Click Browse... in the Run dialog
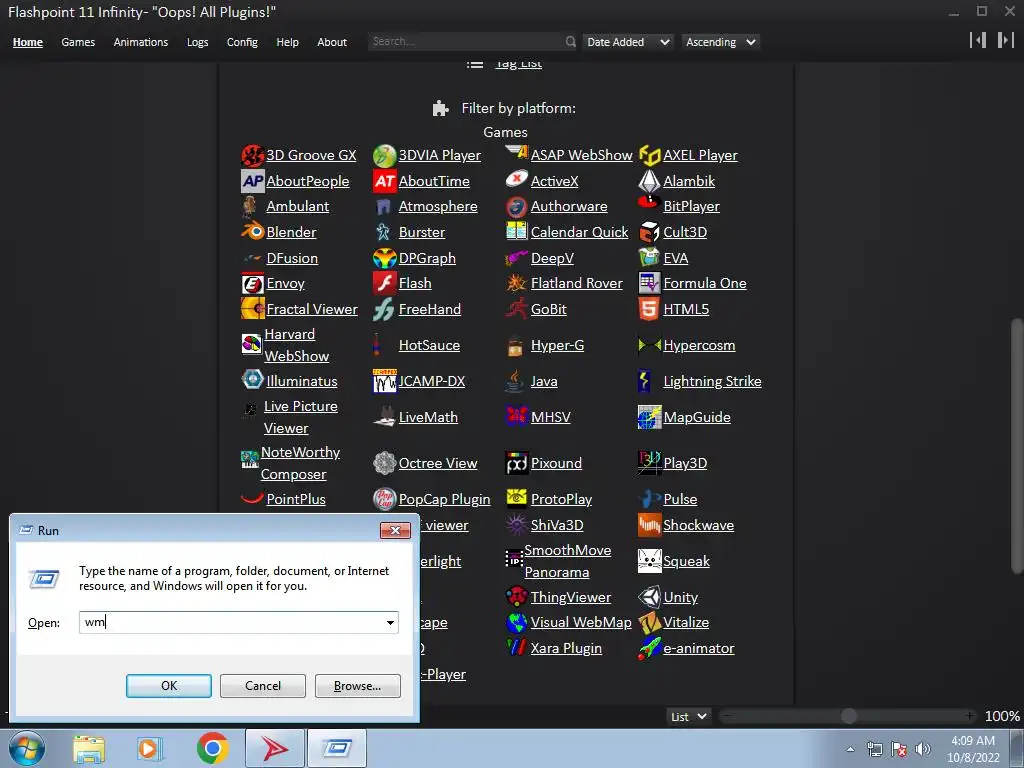 (x=357, y=686)
